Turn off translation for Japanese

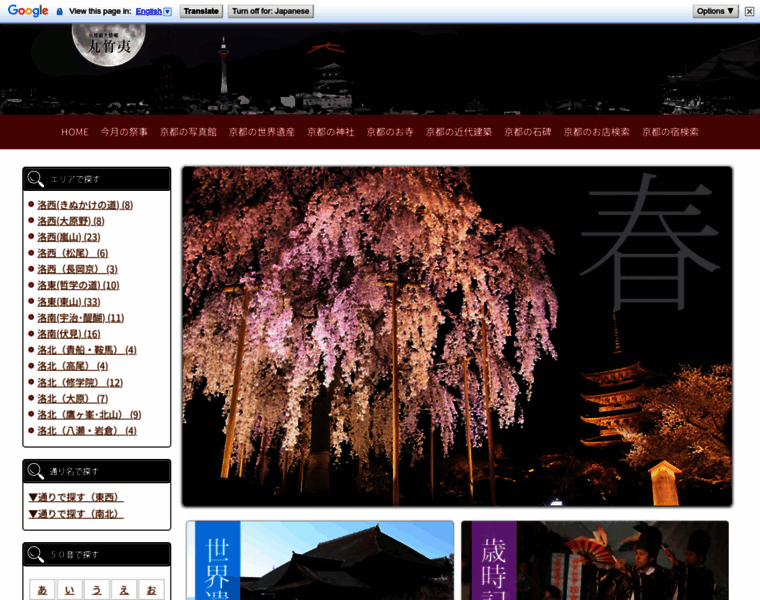pos(270,11)
